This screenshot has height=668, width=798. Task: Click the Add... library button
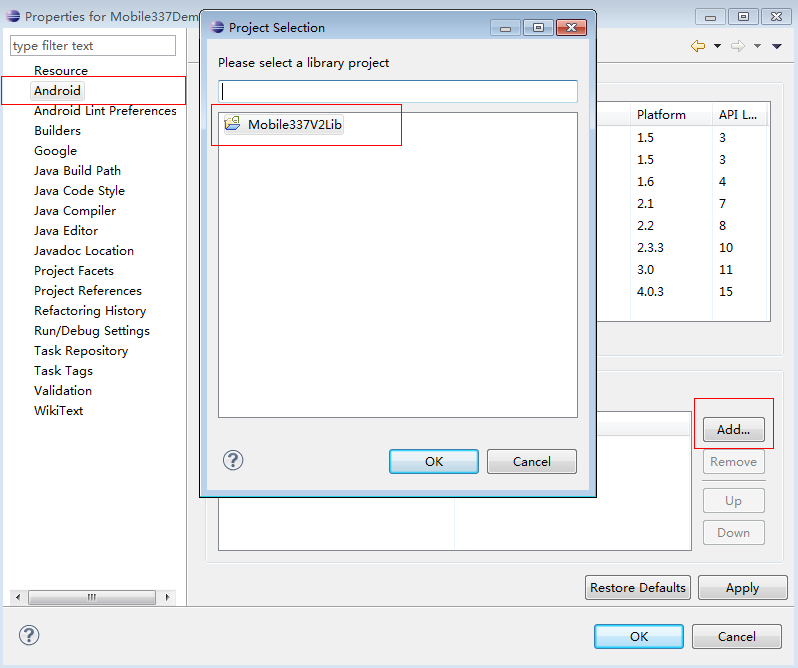(733, 430)
